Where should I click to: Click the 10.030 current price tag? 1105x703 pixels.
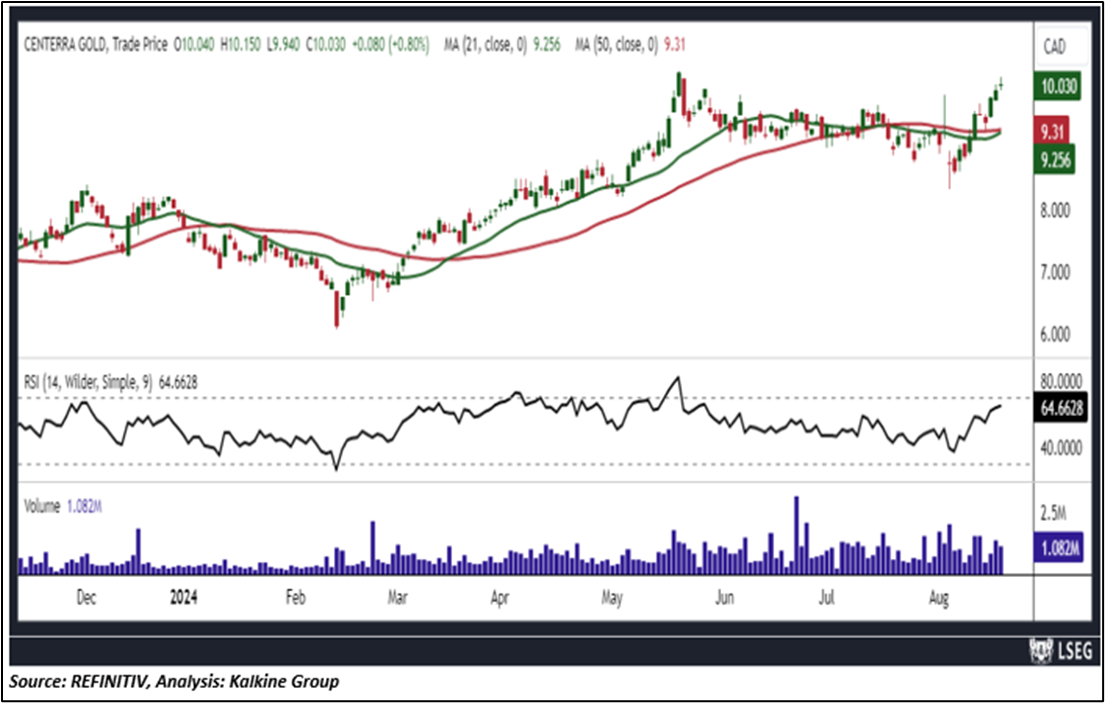click(1058, 86)
